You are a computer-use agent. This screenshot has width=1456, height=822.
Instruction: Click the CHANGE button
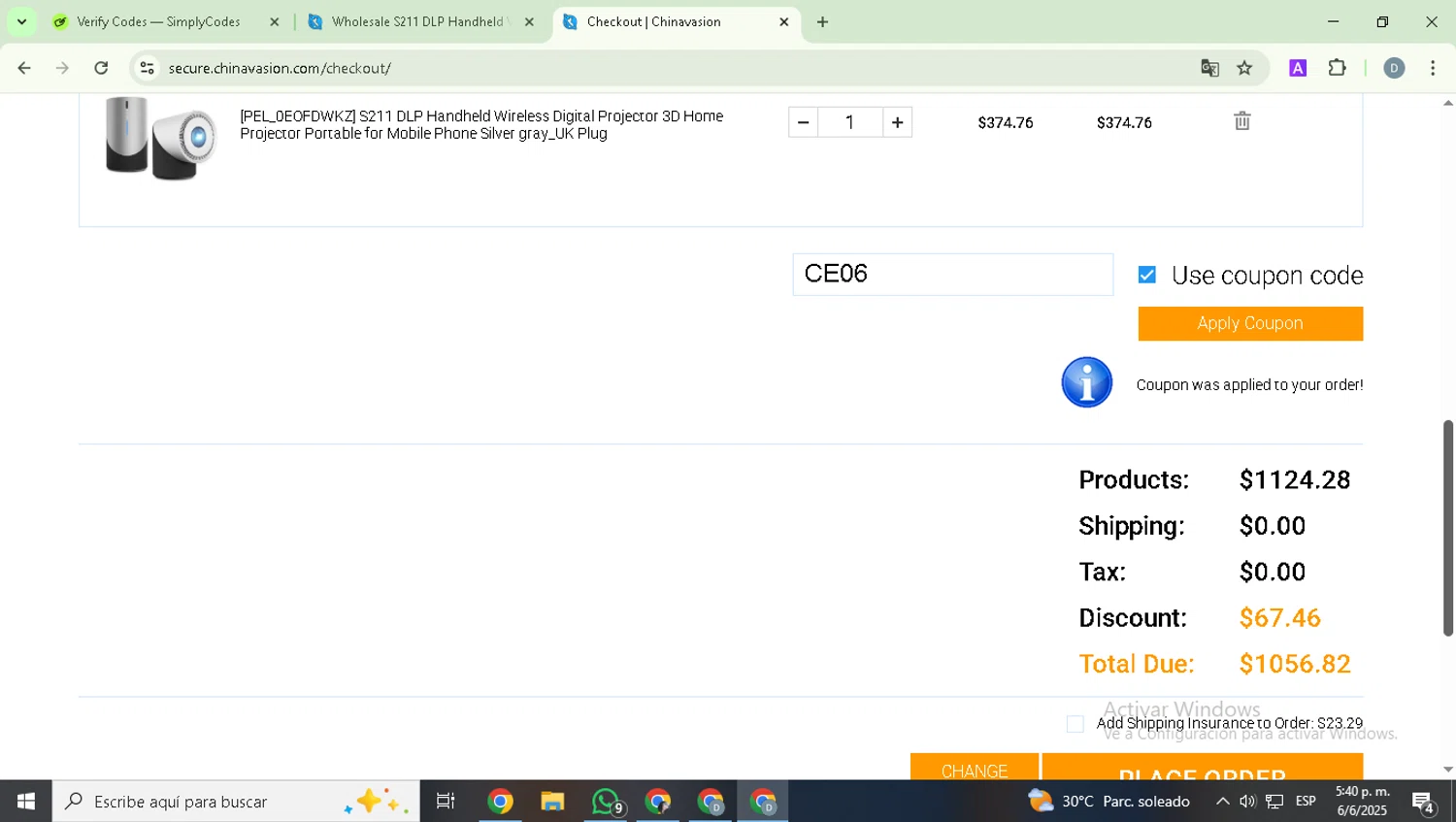[x=974, y=767]
